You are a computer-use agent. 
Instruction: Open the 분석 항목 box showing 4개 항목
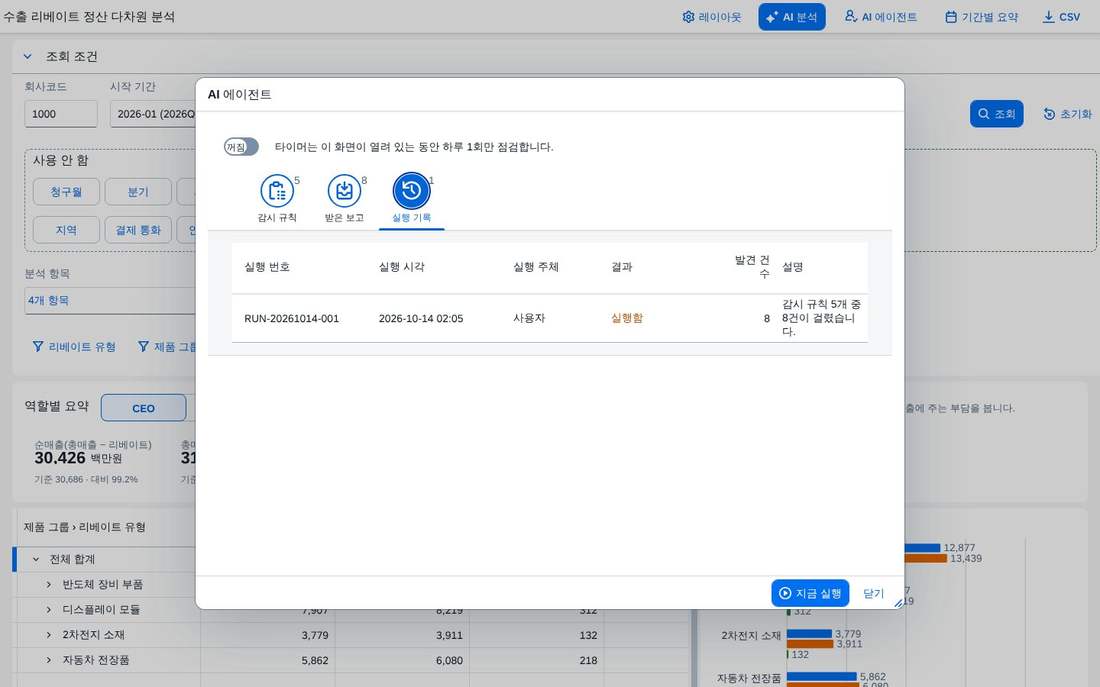point(110,300)
